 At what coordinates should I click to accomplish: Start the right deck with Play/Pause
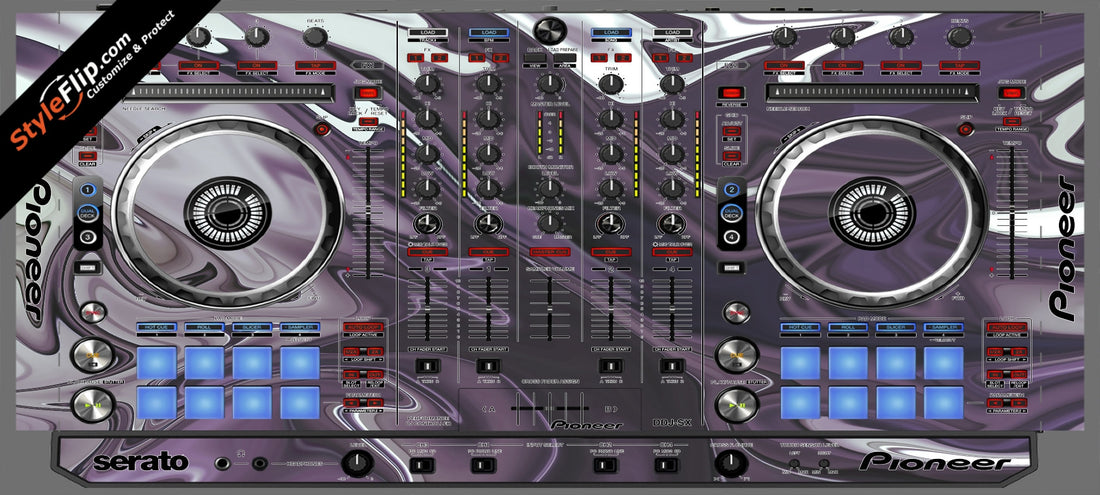click(737, 405)
